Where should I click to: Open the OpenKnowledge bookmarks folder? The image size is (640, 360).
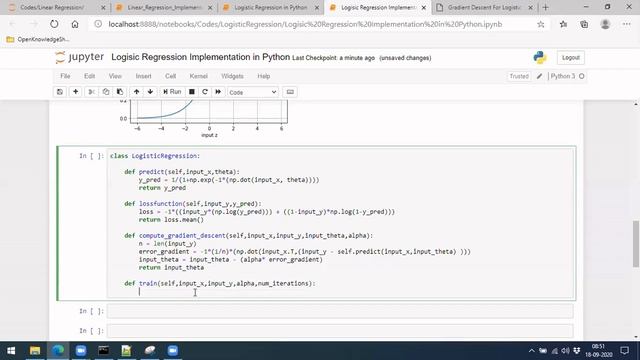click(x=38, y=40)
